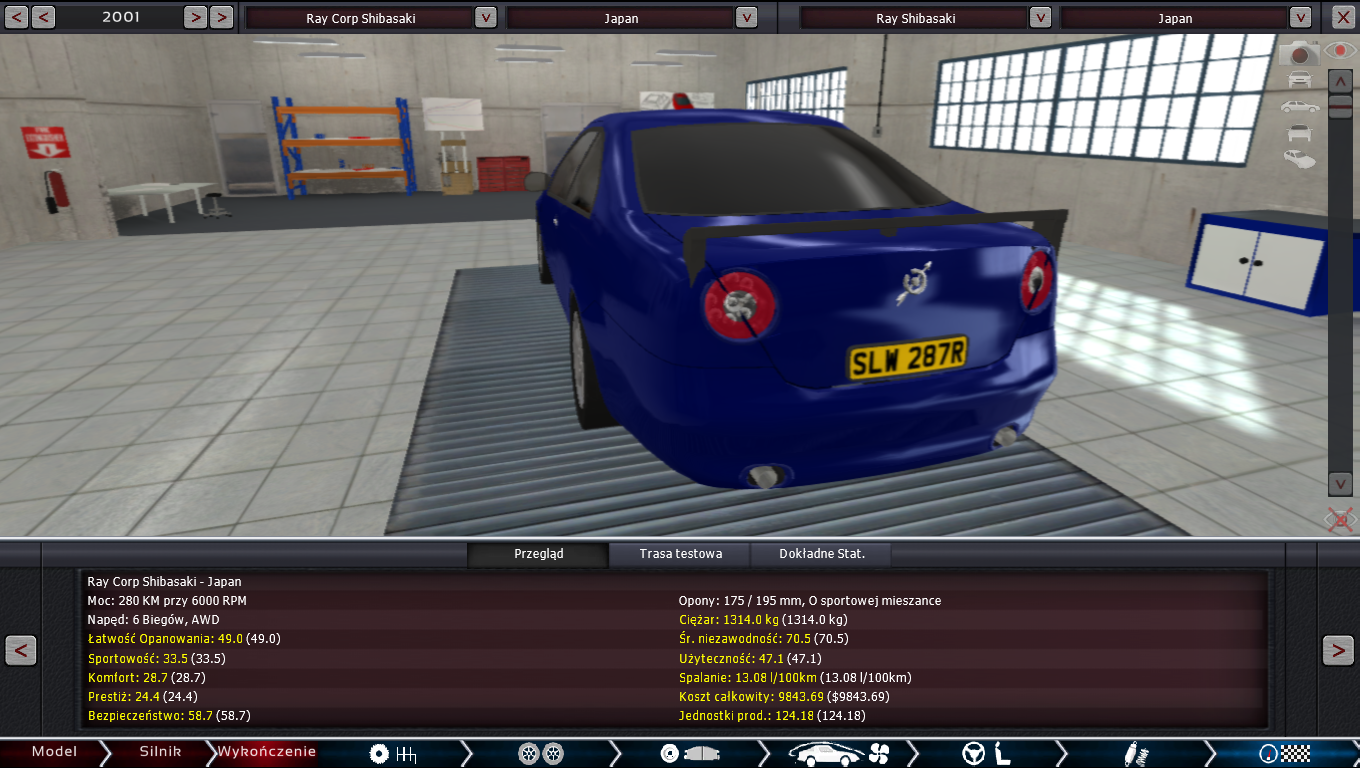Open the wheels and tyres section
The height and width of the screenshot is (768, 1360).
tap(541, 753)
